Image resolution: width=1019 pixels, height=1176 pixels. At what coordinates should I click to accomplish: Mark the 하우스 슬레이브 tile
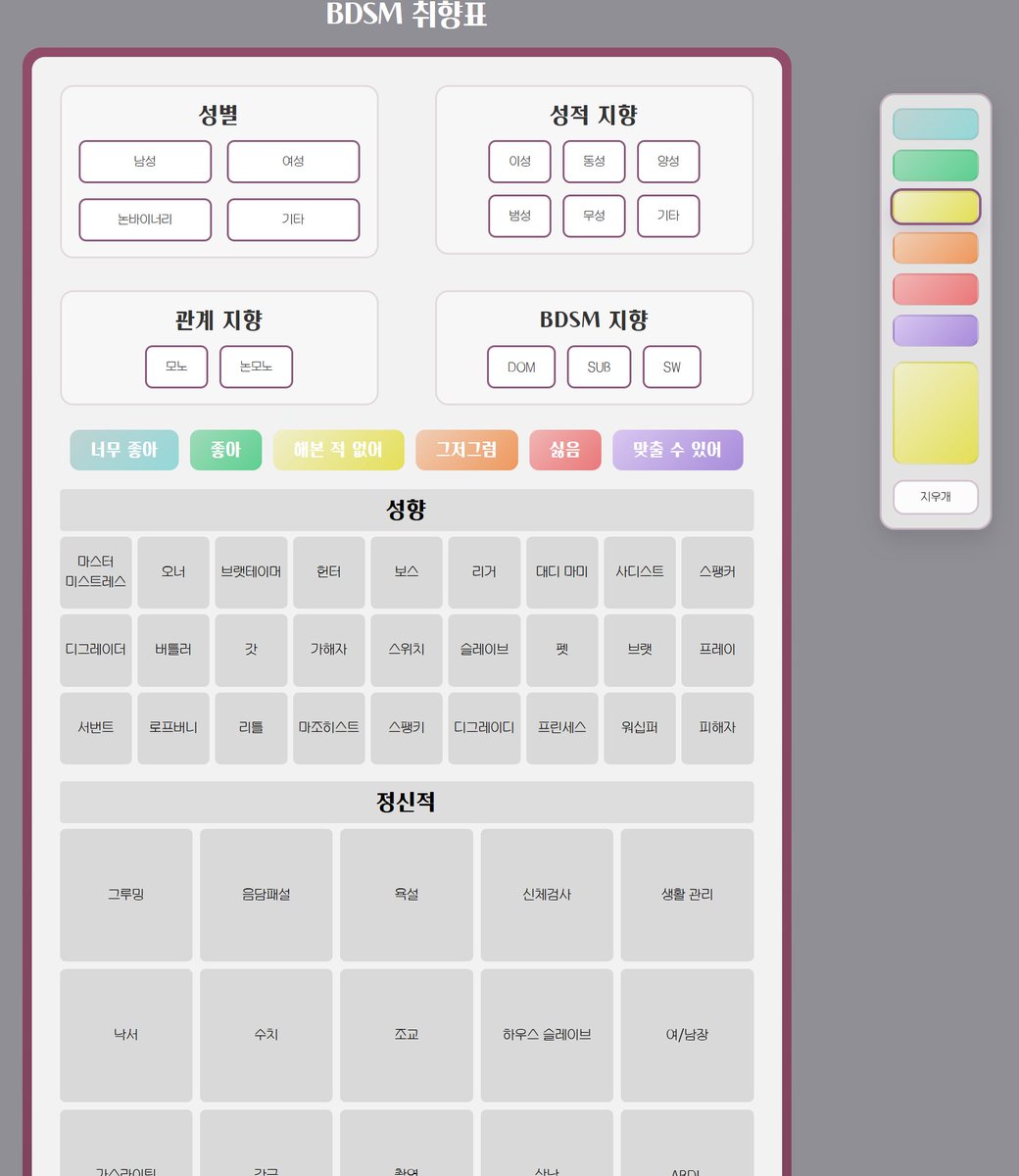[x=547, y=1036]
